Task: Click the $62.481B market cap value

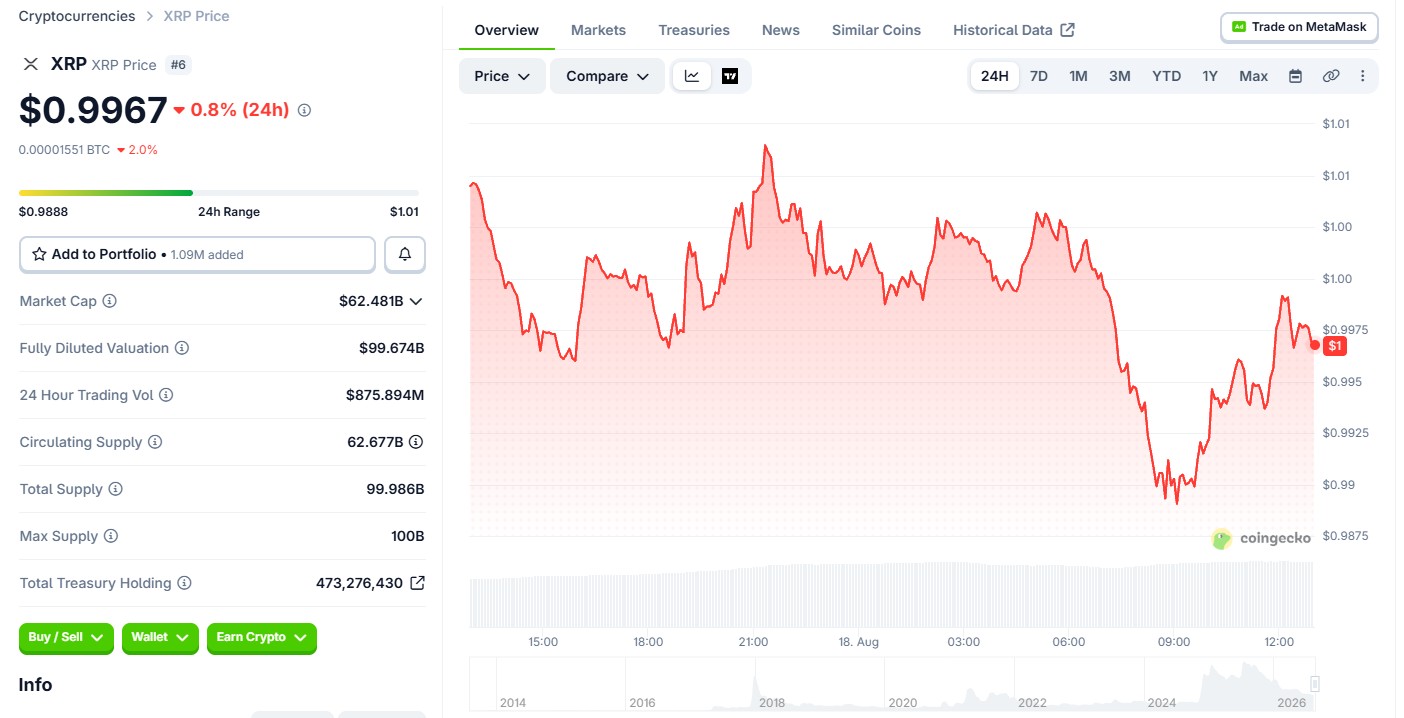Action: (371, 301)
